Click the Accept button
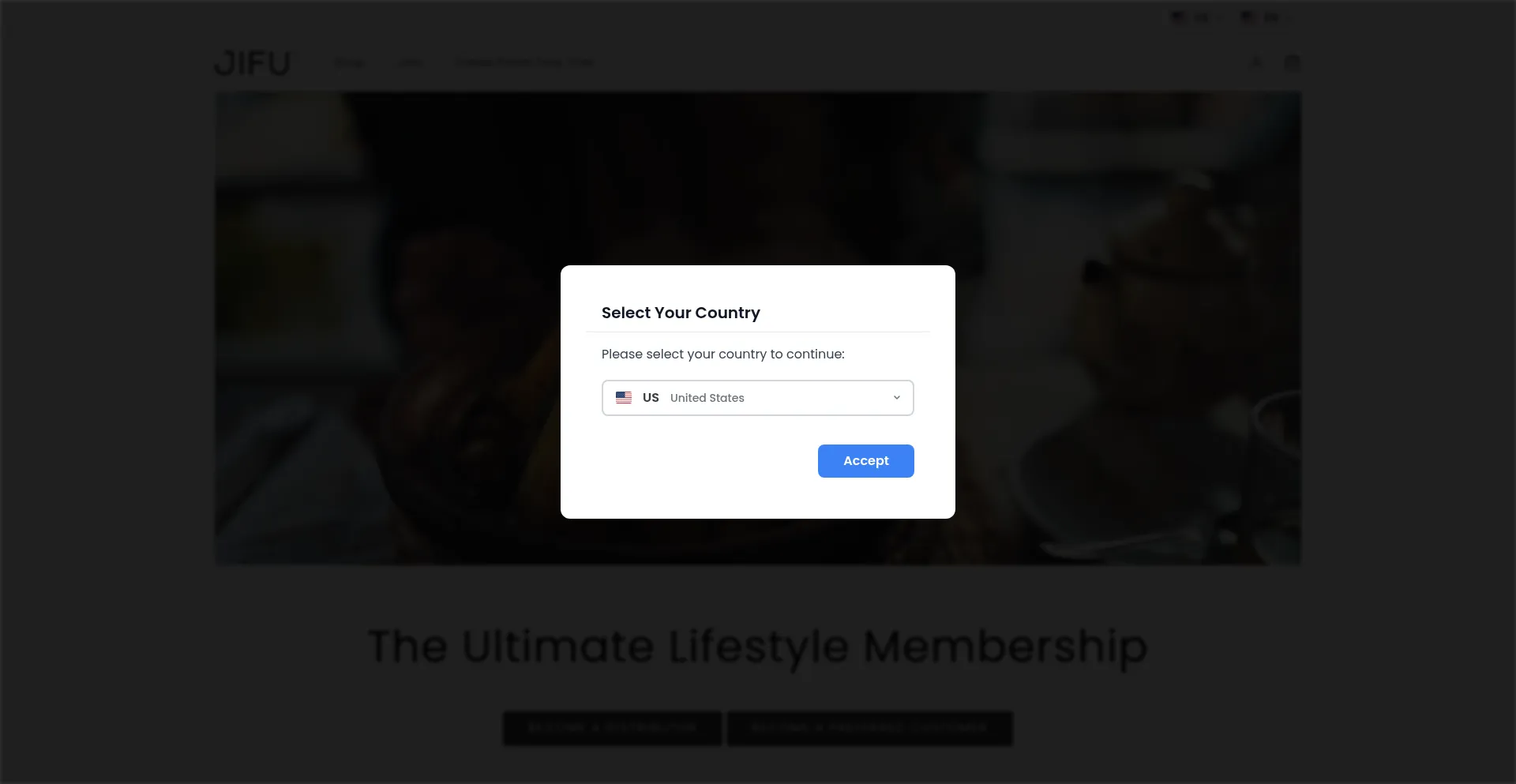Image resolution: width=1516 pixels, height=784 pixels. (865, 461)
